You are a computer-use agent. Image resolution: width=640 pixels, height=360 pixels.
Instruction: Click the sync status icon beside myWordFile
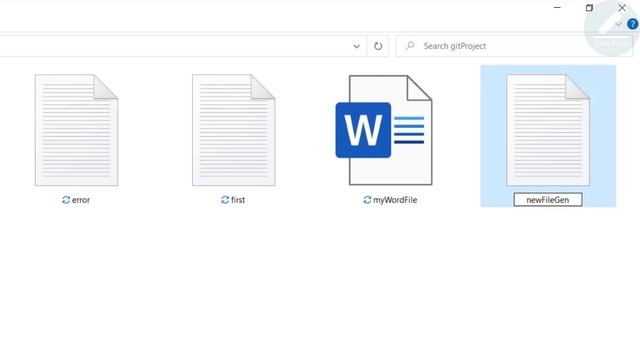[x=367, y=200]
